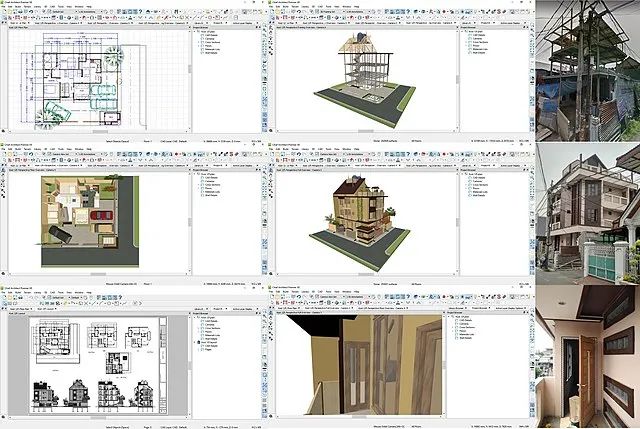Click the construction site photo at top right

click(x=587, y=70)
